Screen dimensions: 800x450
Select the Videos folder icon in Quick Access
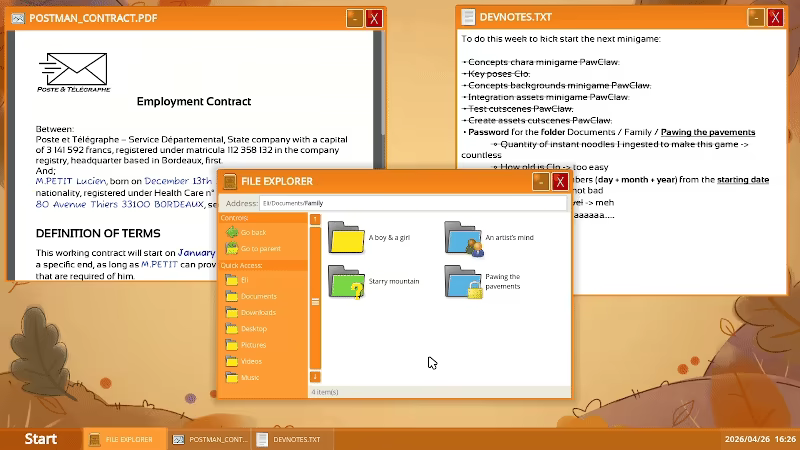click(232, 361)
